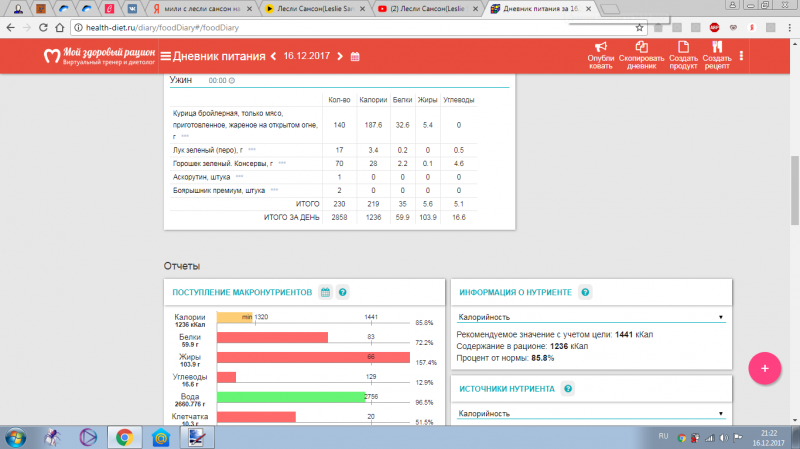Image resolution: width=800 pixels, height=449 pixels.
Task: Open the date picker calendar icon
Action: [x=356, y=56]
